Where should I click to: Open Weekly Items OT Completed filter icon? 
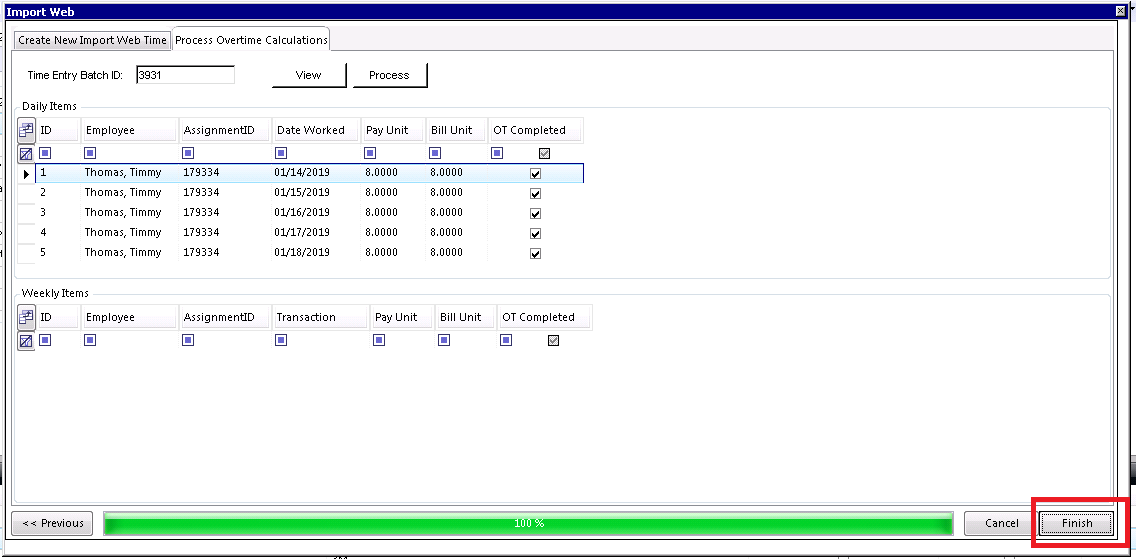click(x=506, y=340)
